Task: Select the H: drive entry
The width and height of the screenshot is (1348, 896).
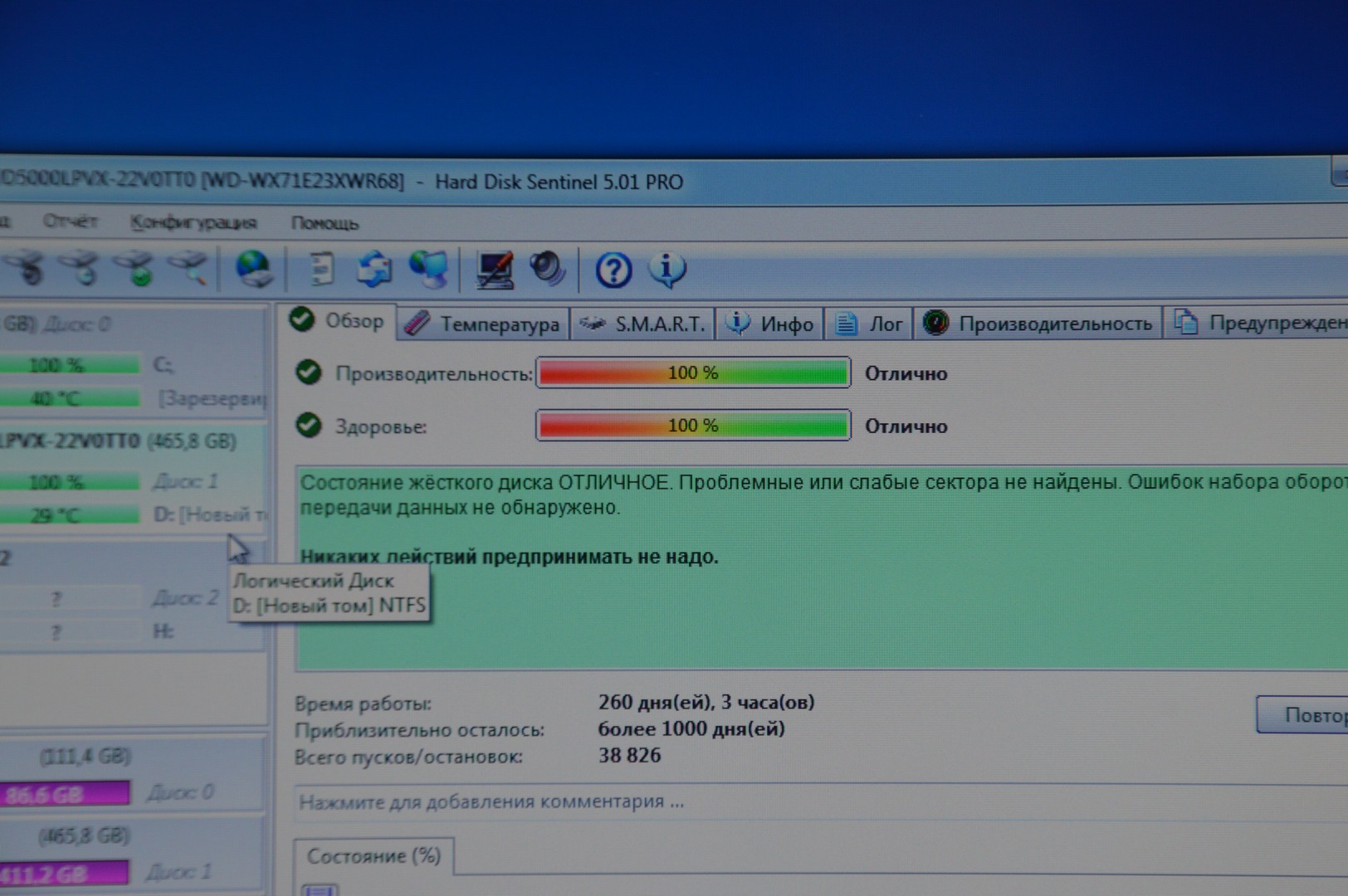Action: [164, 631]
